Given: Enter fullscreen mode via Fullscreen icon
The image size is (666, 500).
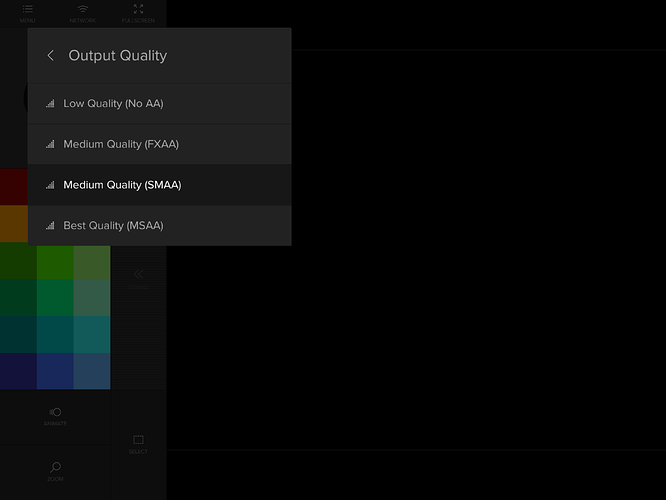Looking at the screenshot, I should tap(138, 12).
